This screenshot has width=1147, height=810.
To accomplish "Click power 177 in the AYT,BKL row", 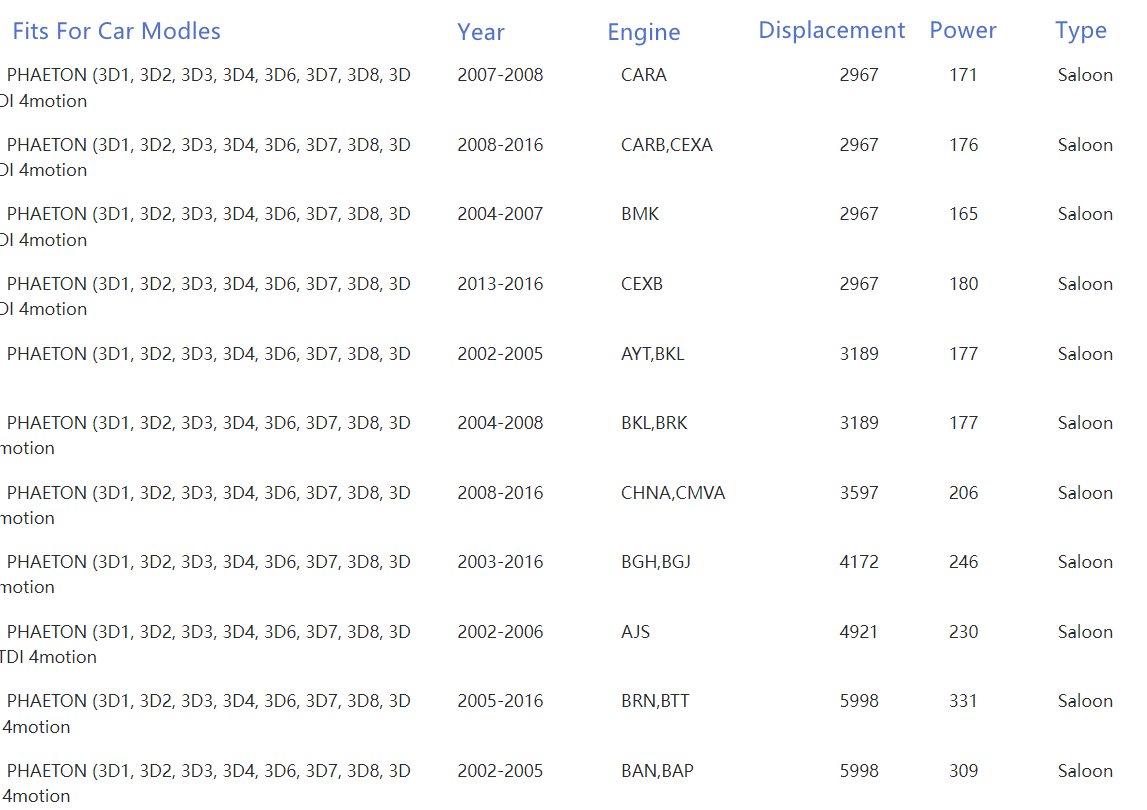I will point(963,354).
